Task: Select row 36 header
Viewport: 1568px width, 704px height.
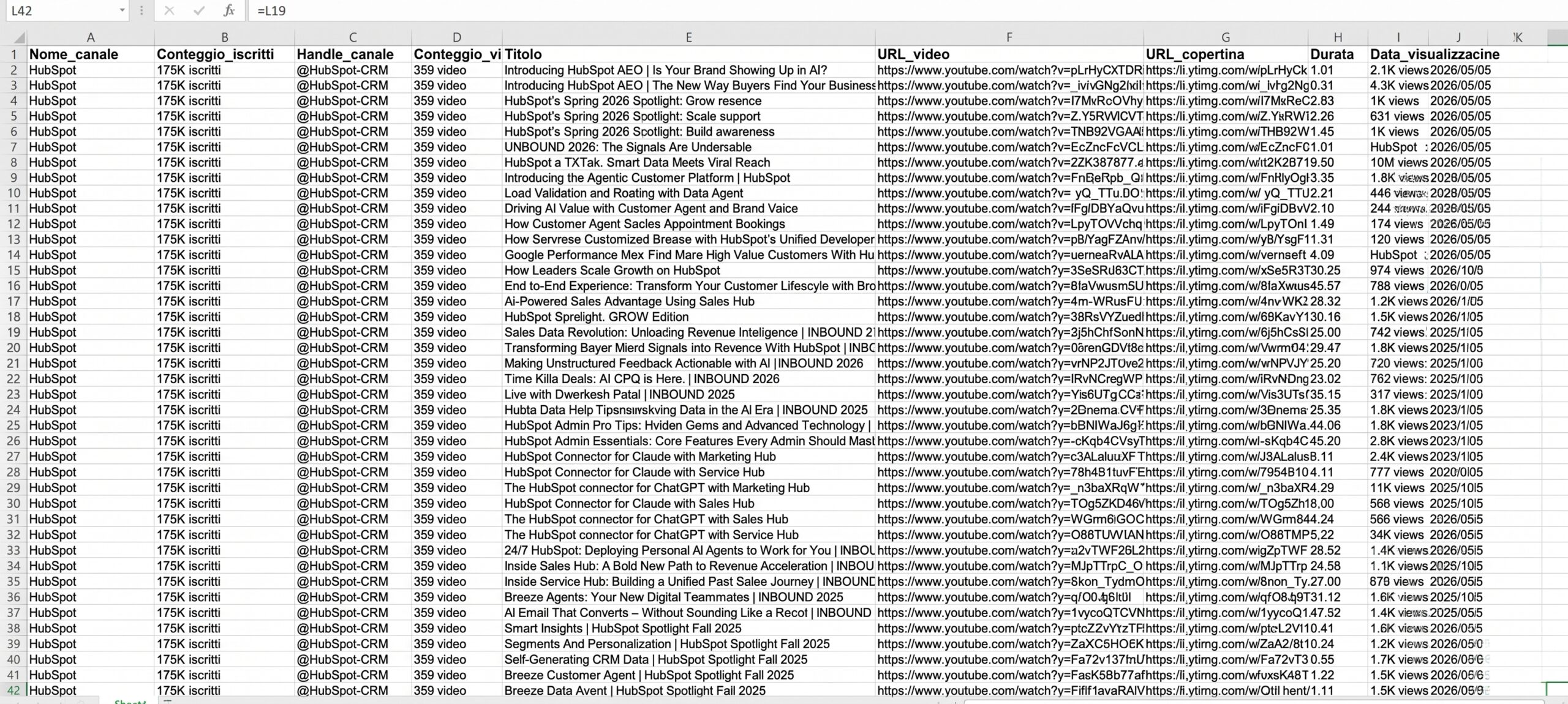Action: pyautogui.click(x=13, y=597)
